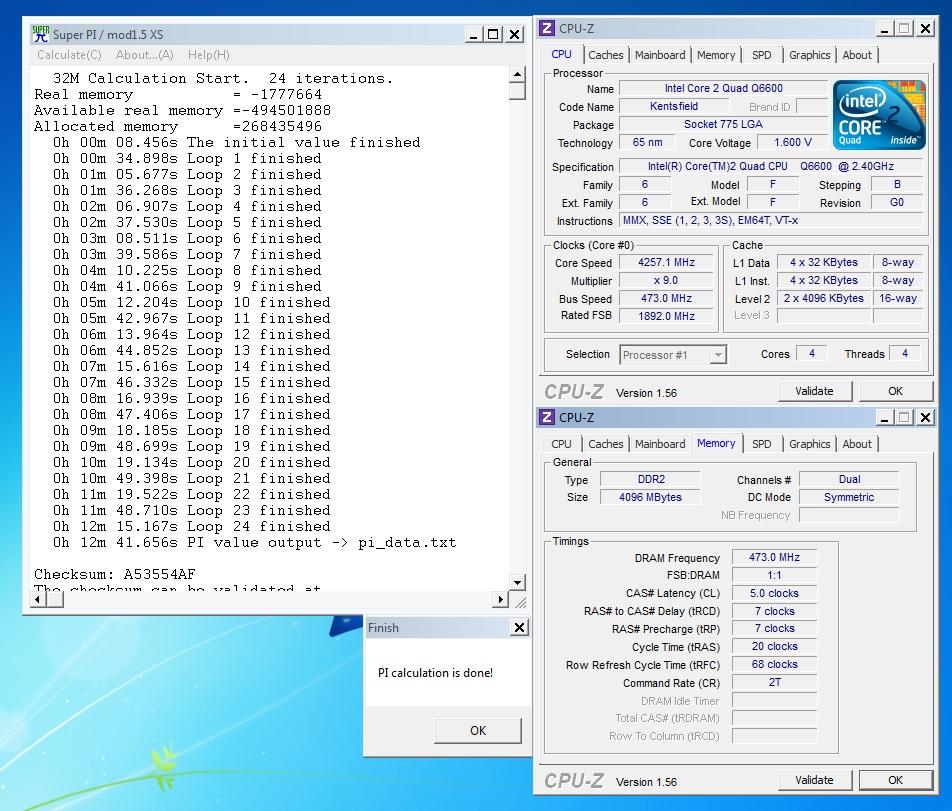Viewport: 952px width, 811px height.
Task: Click the Name field Intel Core 2 Quad Q6600
Action: point(723,89)
